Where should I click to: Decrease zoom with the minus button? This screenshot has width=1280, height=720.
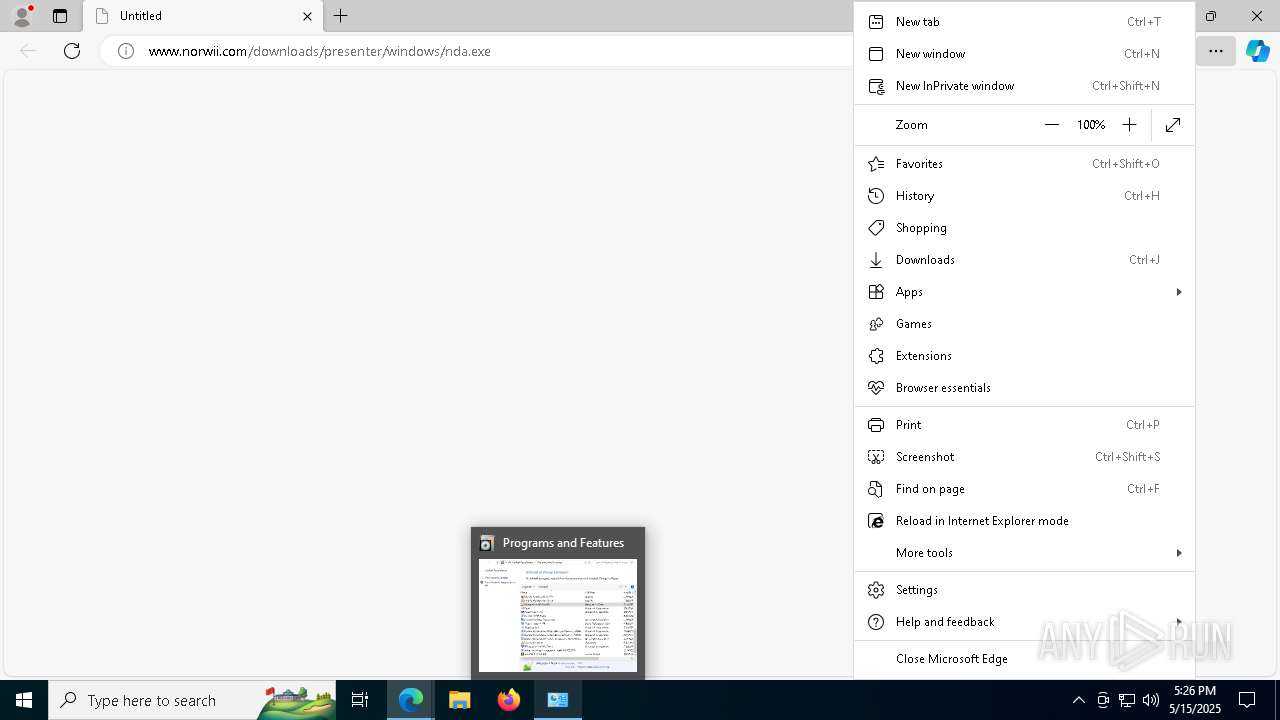(1051, 125)
